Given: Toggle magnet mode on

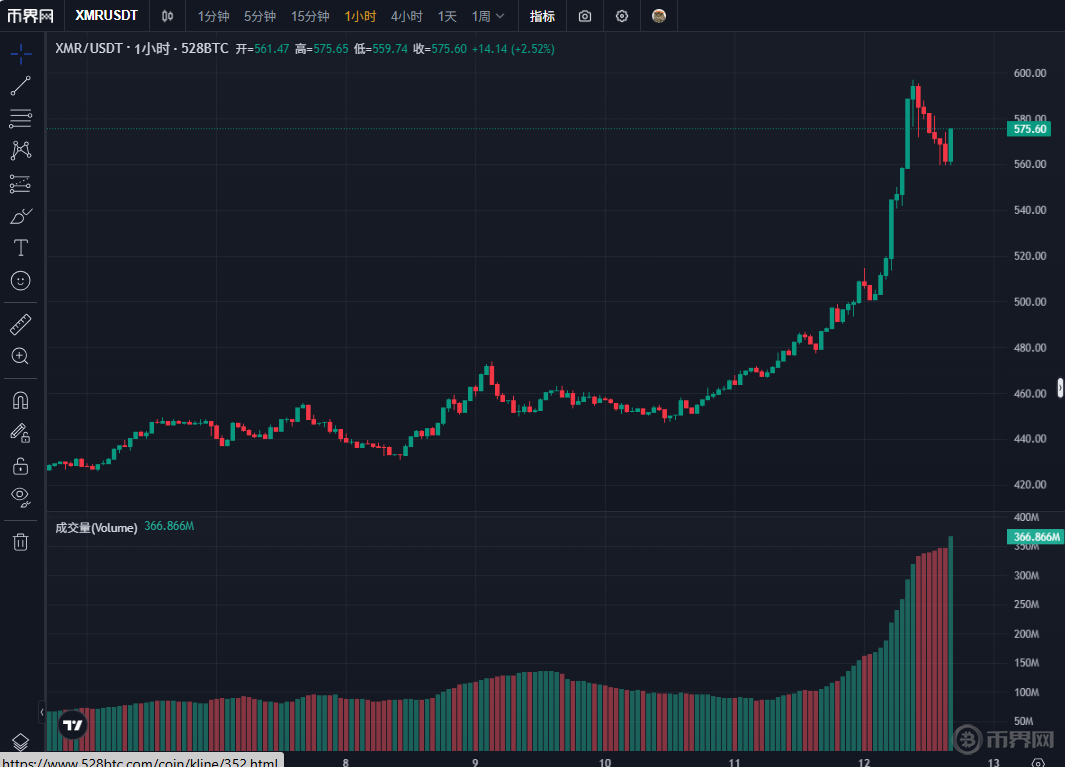Looking at the screenshot, I should 20,400.
